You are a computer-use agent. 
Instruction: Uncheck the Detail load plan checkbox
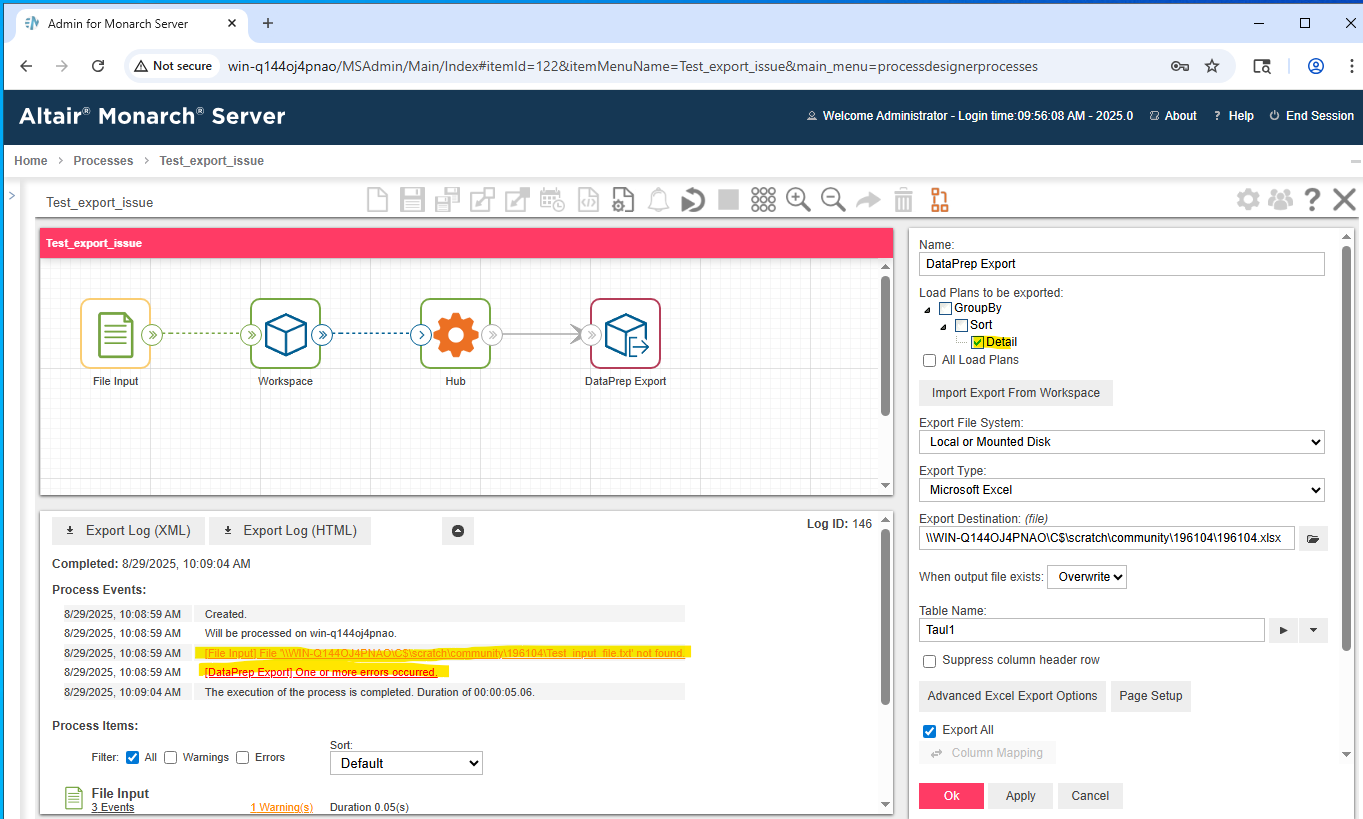[978, 342]
